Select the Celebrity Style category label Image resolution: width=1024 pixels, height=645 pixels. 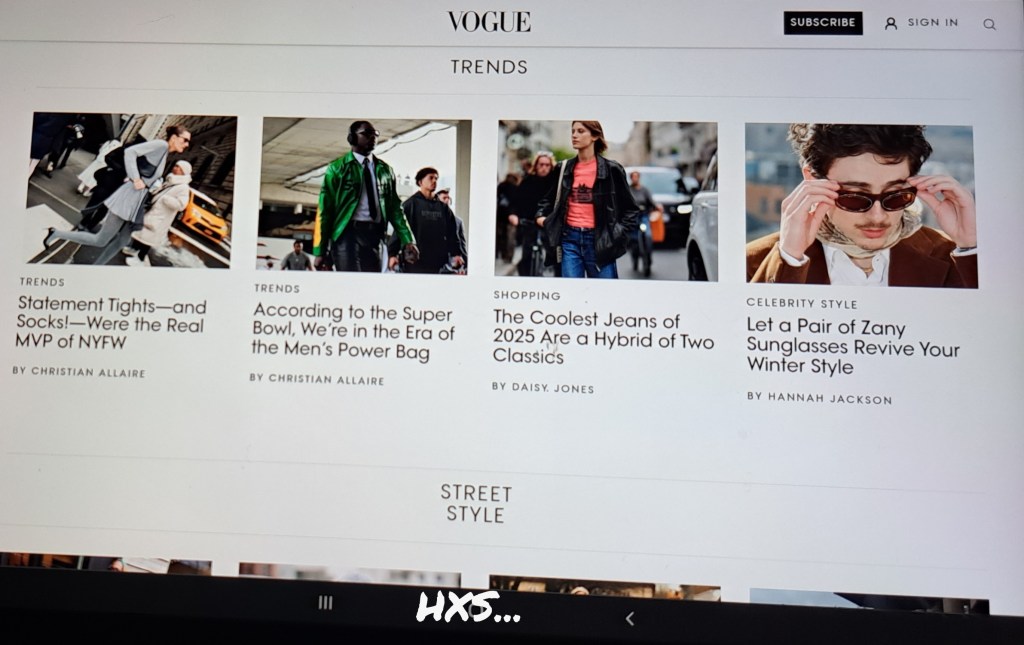802,304
